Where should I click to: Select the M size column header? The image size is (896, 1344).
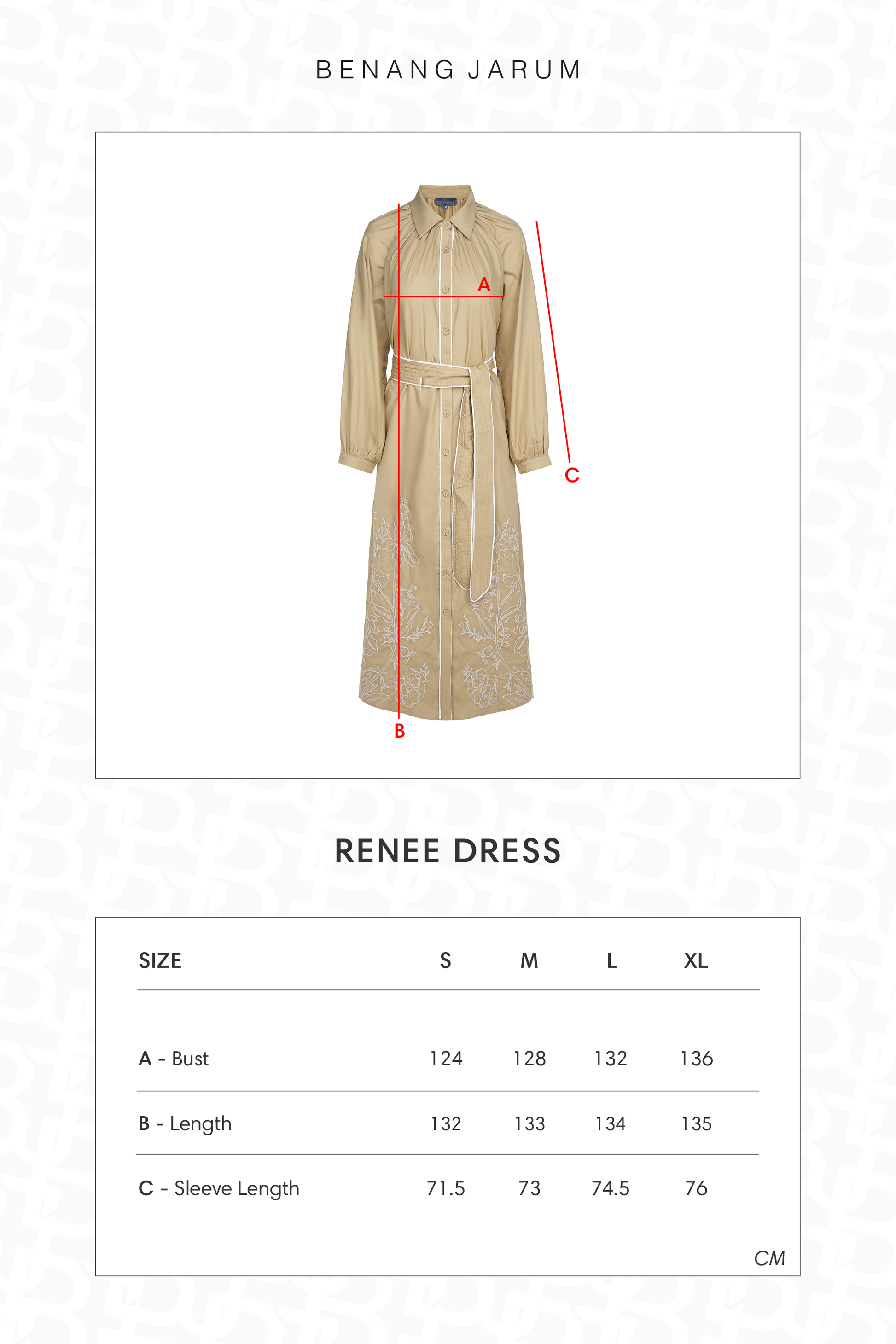point(529,960)
